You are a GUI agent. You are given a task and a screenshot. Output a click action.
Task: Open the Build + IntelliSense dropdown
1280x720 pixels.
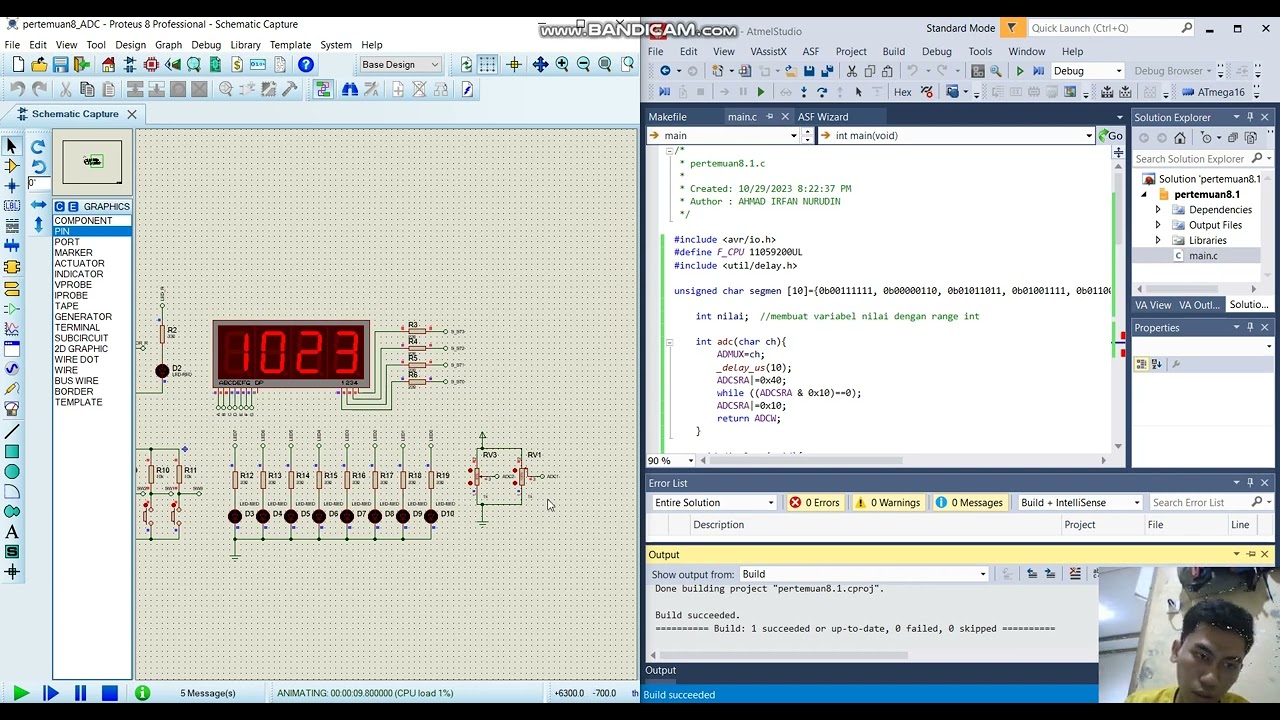1078,503
